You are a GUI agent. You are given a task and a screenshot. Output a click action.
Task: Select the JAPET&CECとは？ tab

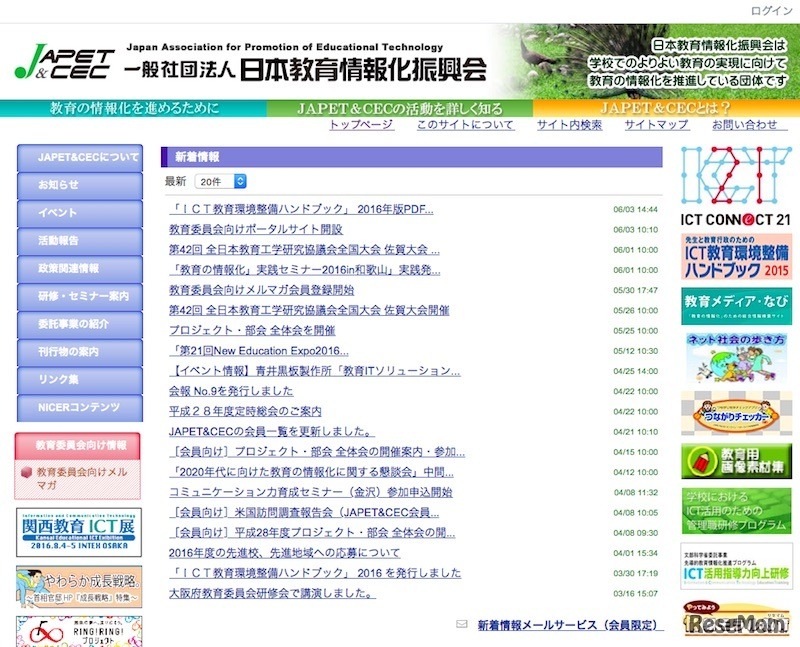click(666, 108)
